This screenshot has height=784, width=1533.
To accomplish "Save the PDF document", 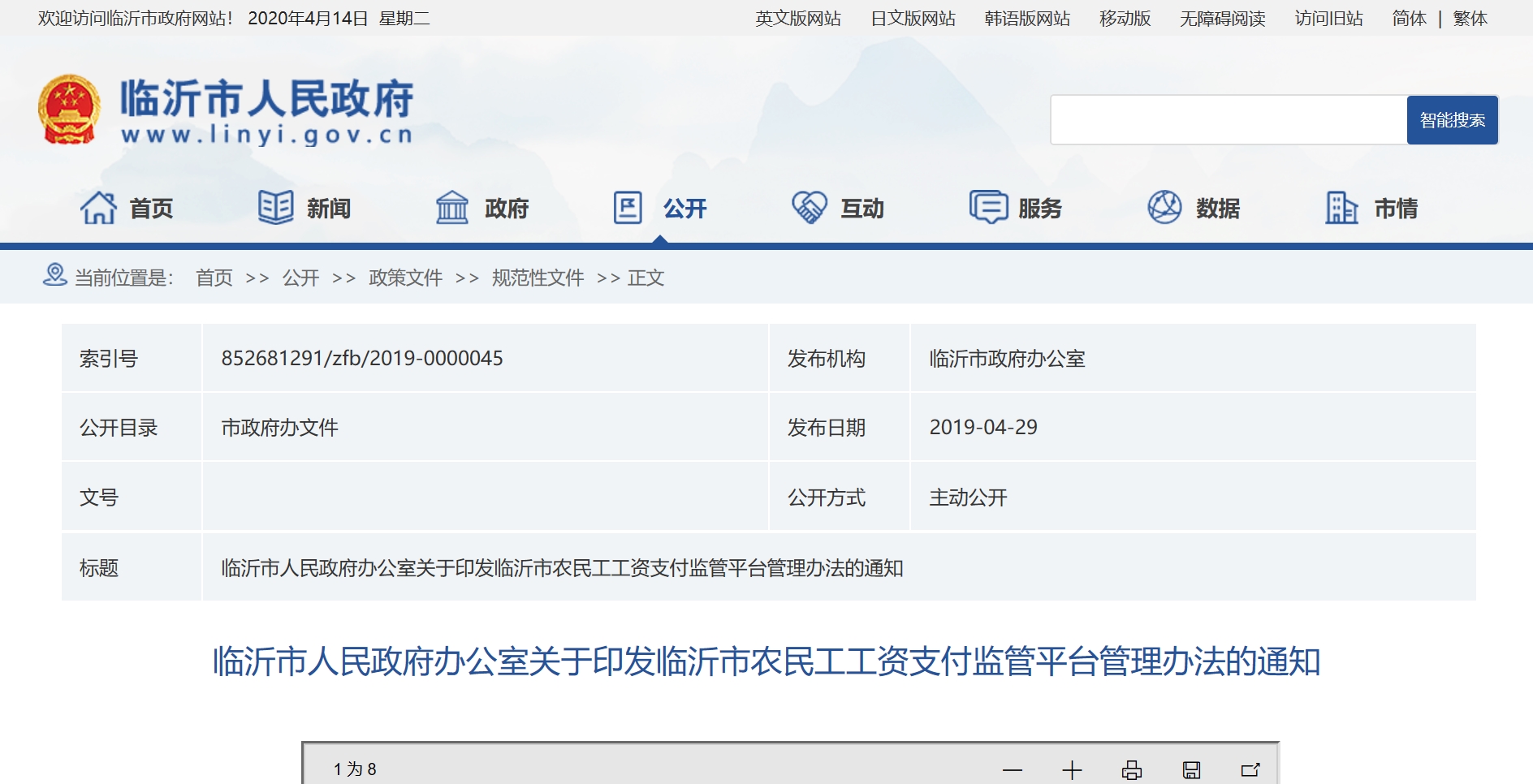I will click(1191, 769).
